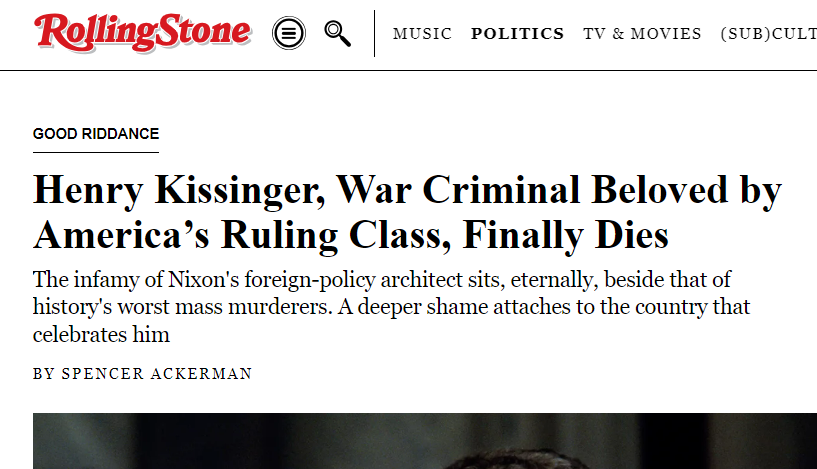Click the Good Riddance category tag
Viewport: 817px width, 469px height.
tap(96, 134)
